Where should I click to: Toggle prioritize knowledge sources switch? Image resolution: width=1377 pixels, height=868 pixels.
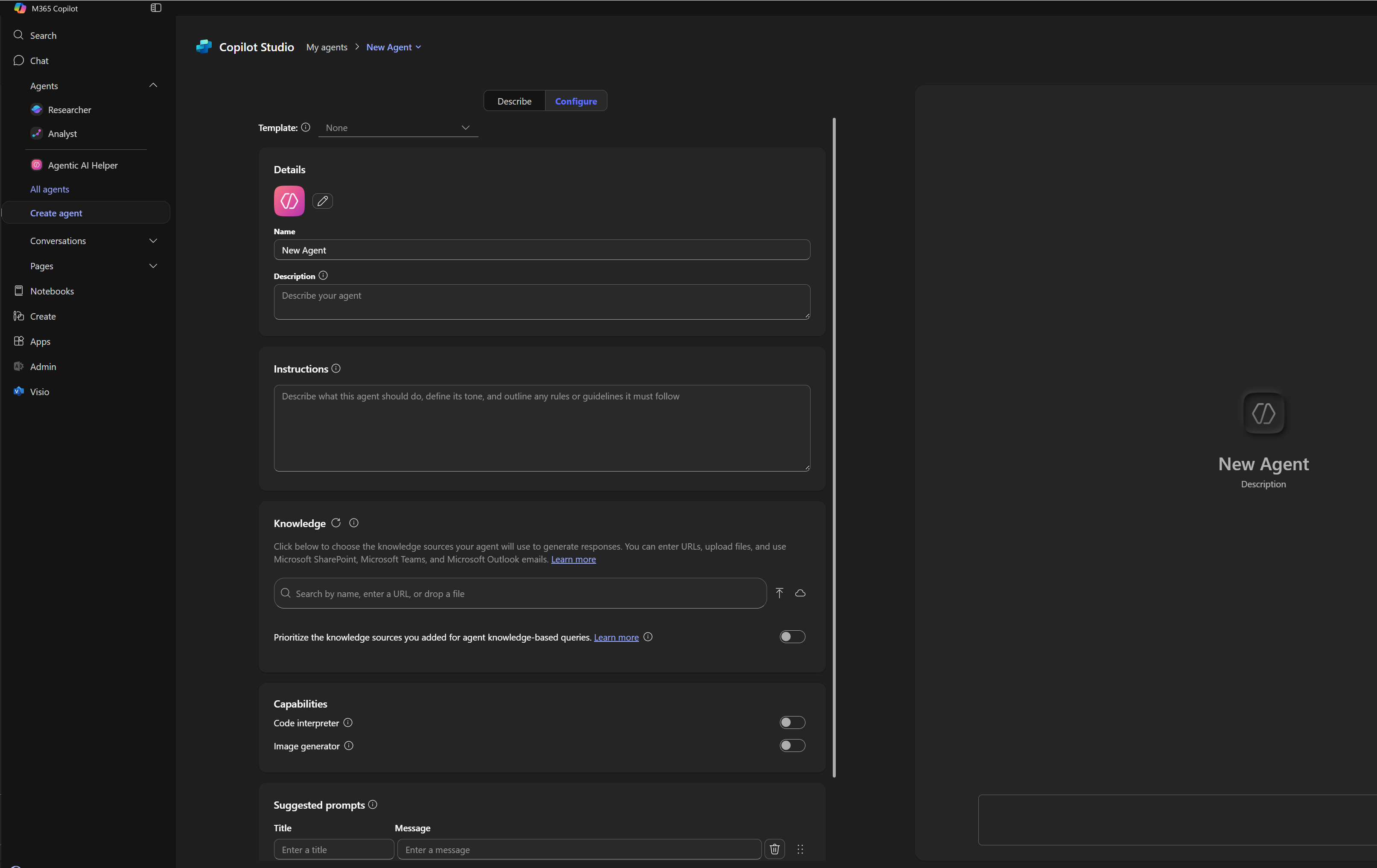pyautogui.click(x=793, y=637)
